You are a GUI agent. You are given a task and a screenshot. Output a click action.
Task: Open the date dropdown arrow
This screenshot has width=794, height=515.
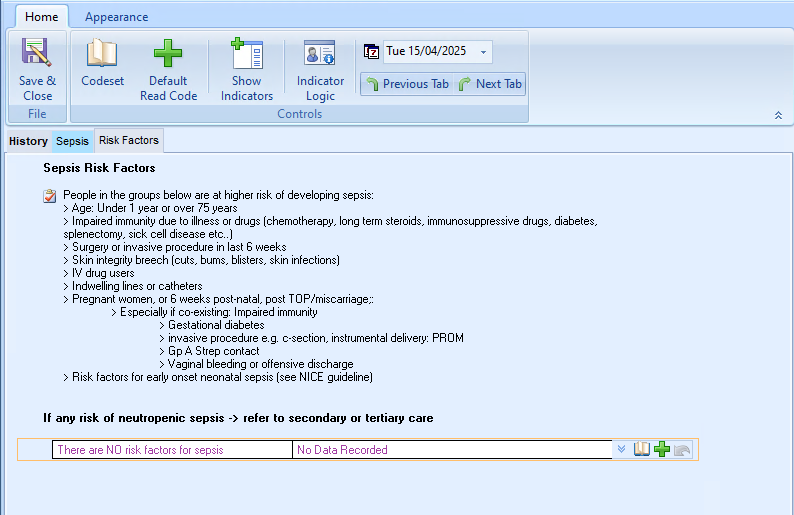(484, 52)
